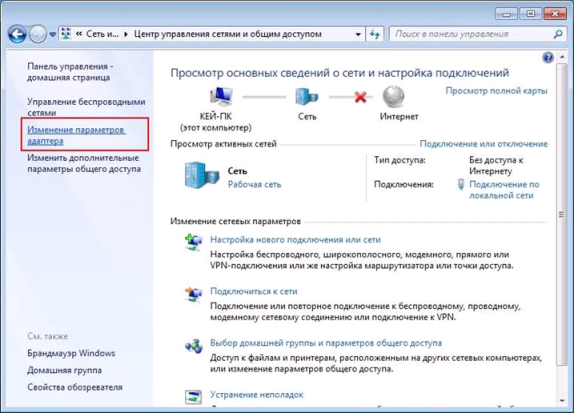Image resolution: width=574 pixels, height=413 pixels.
Task: Click the scroll down arrow of the scrollbar
Action: (x=562, y=401)
